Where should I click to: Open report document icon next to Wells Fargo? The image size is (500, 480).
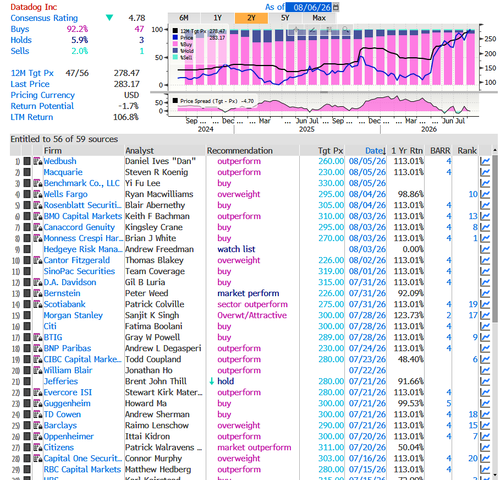pyautogui.click(x=38, y=194)
